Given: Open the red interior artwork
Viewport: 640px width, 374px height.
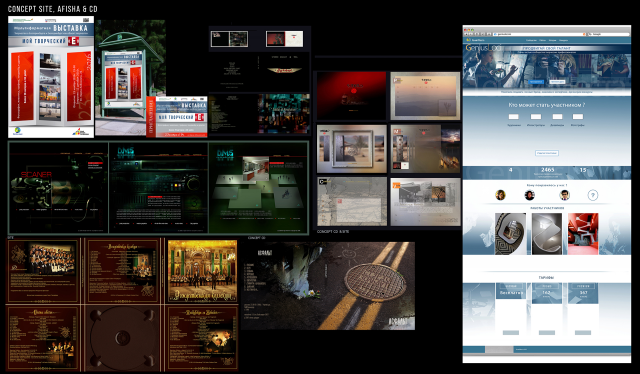Looking at the screenshot, I should pos(583,234).
